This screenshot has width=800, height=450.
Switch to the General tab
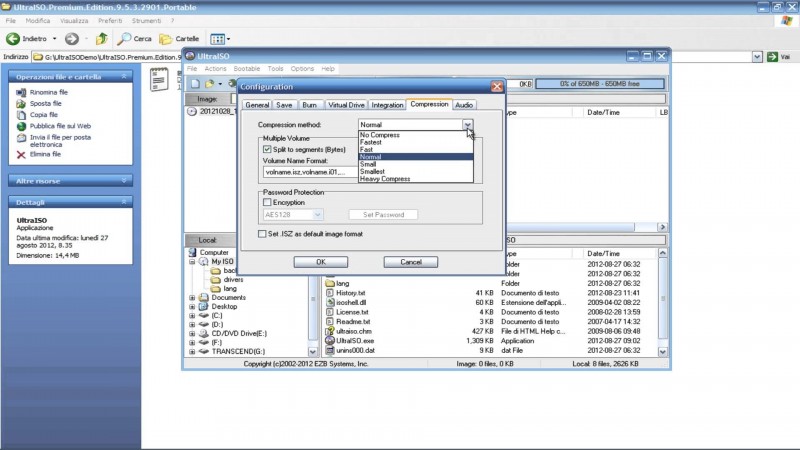[257, 105]
